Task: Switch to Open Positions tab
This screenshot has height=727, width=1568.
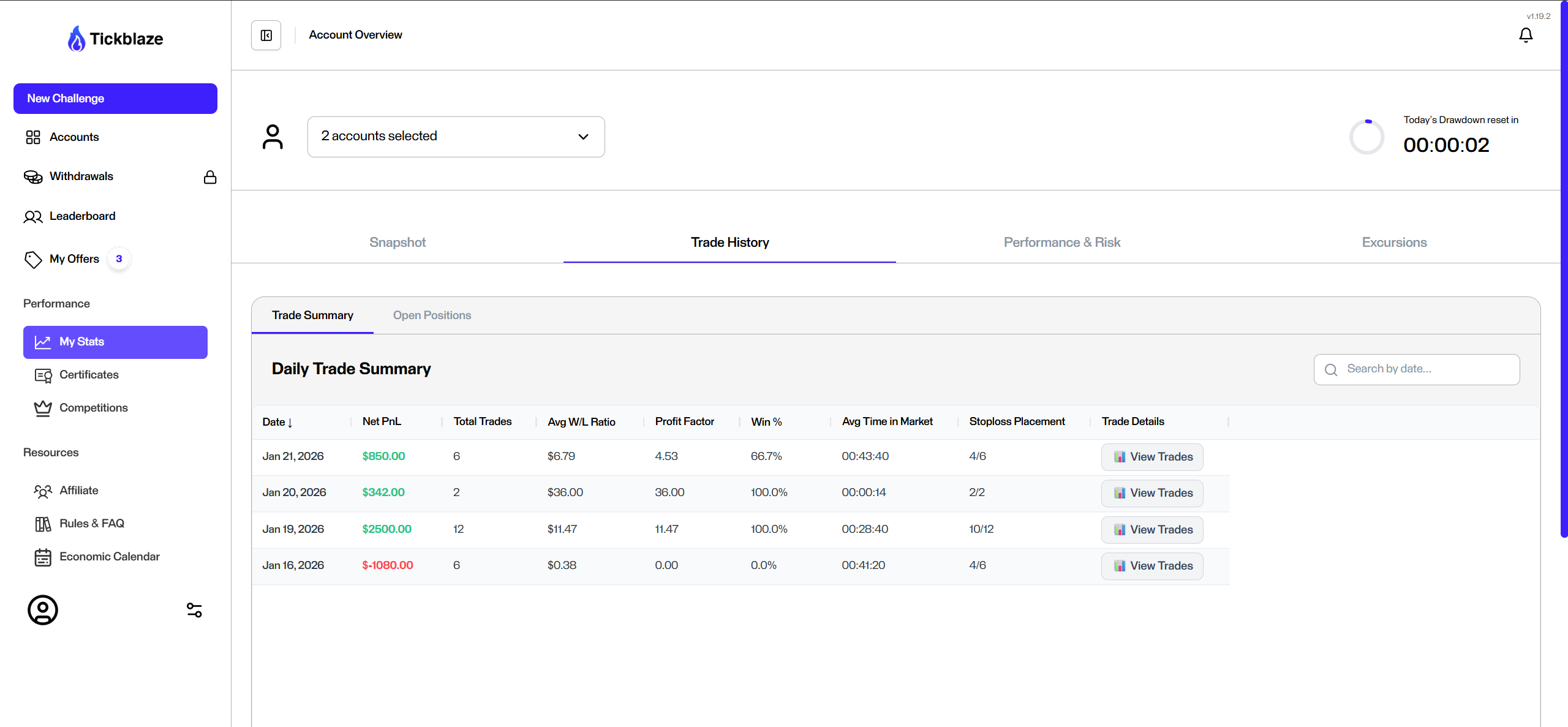Action: [432, 315]
